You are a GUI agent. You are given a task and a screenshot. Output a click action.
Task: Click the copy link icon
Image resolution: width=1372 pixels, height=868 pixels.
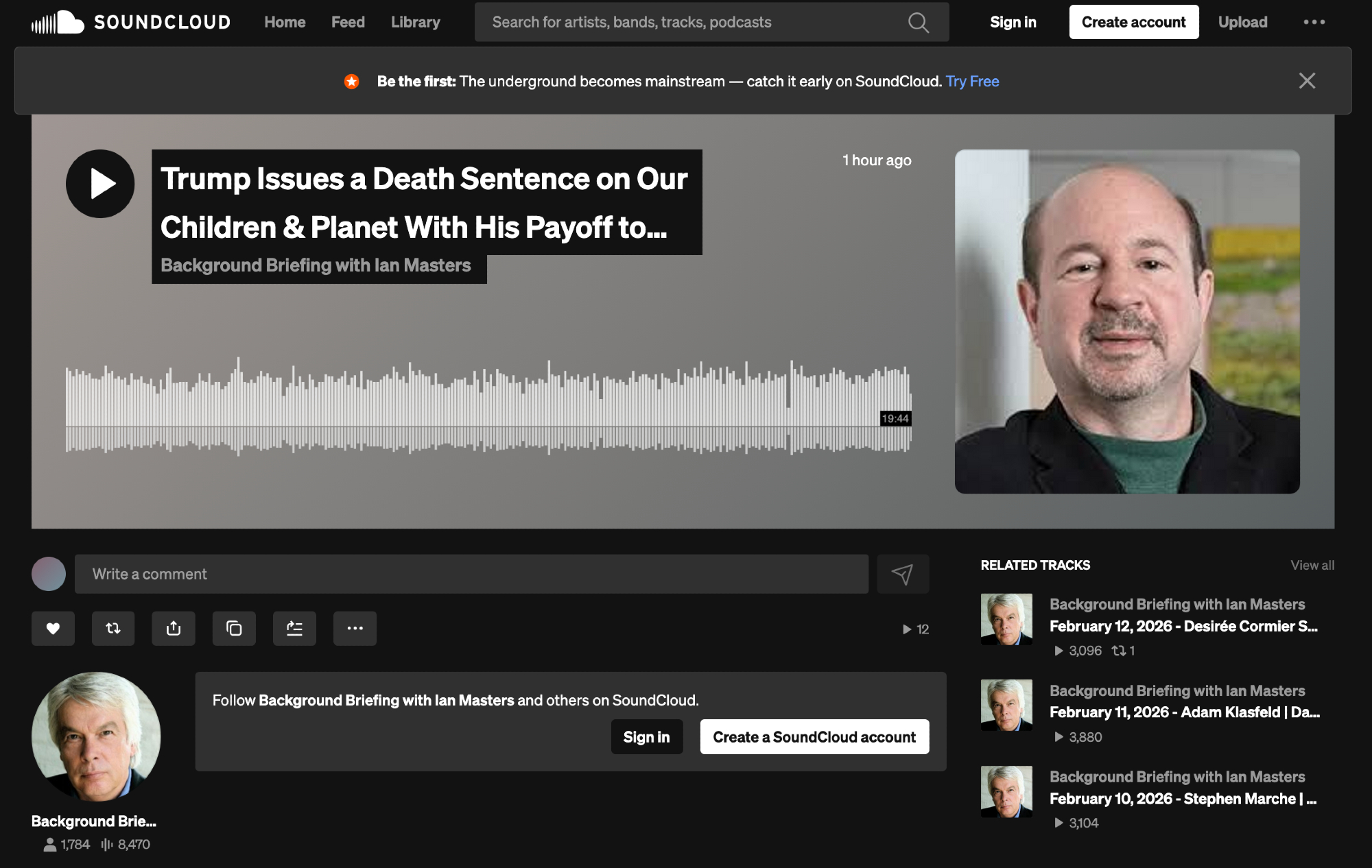[234, 628]
